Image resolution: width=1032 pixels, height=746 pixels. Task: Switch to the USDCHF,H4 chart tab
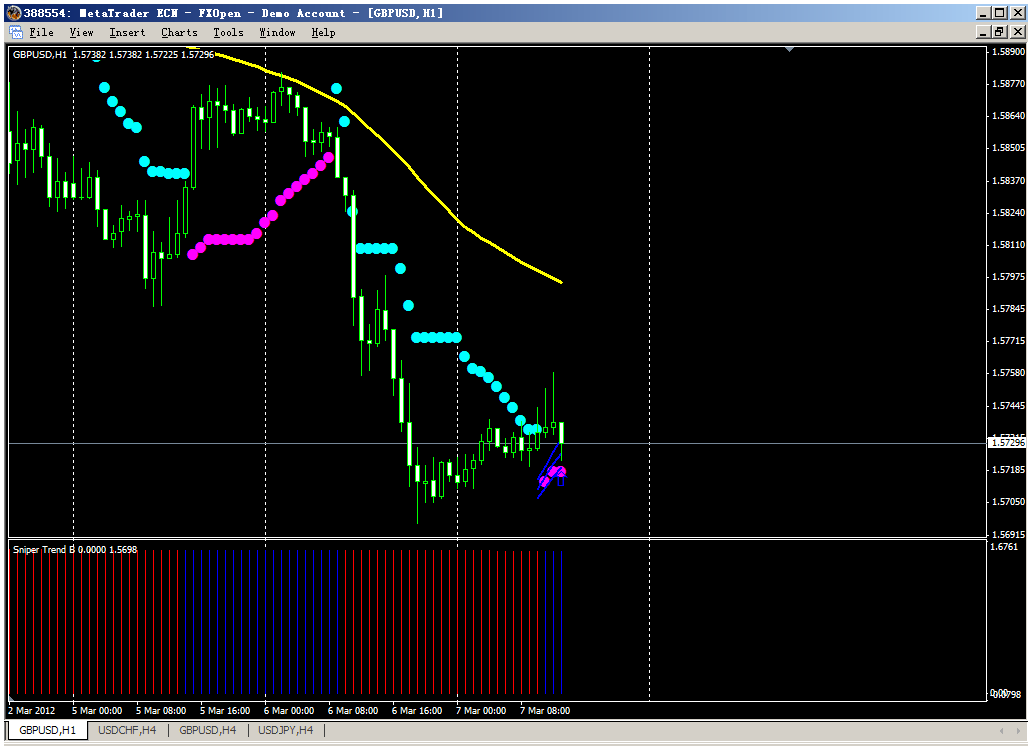(127, 730)
